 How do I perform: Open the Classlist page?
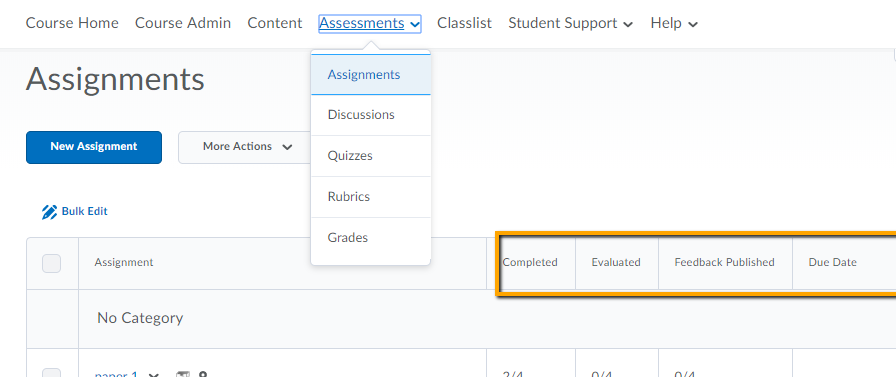point(465,23)
